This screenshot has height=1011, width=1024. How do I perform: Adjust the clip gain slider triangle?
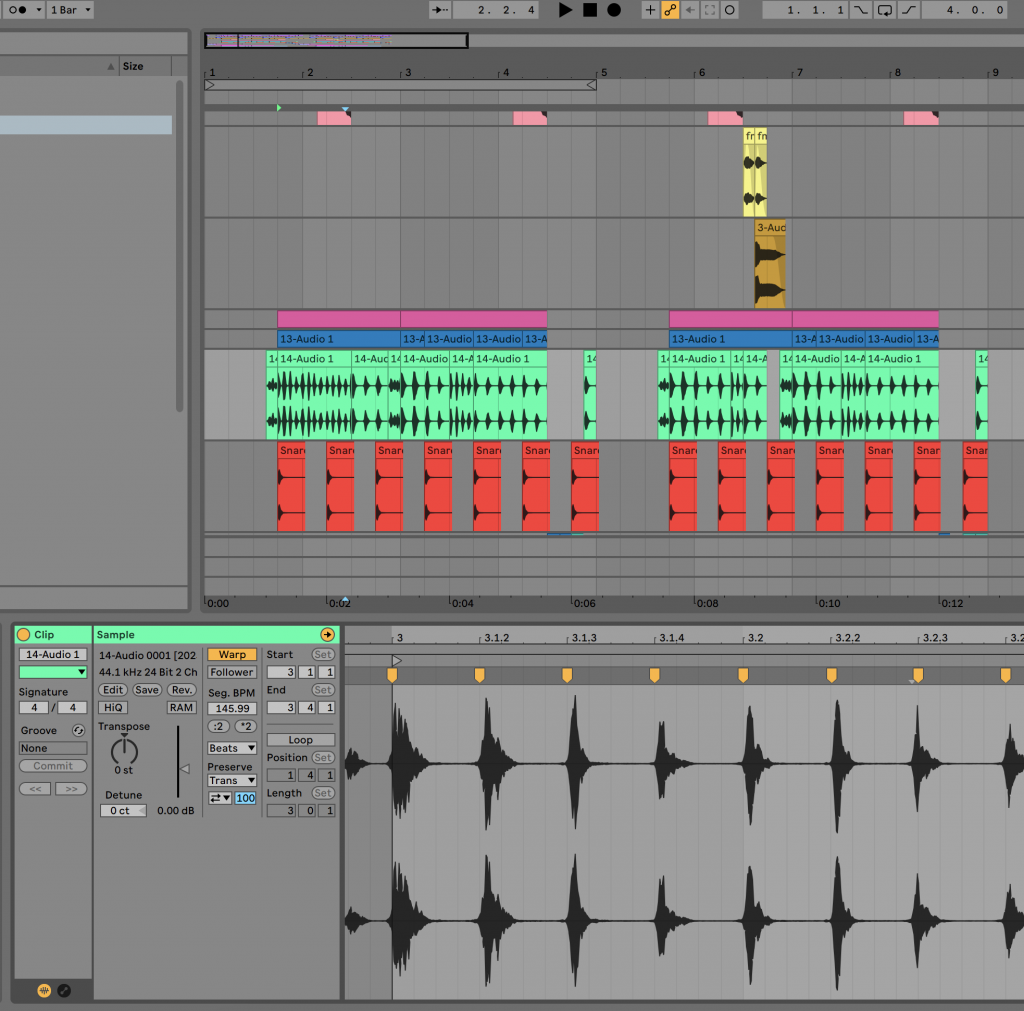pos(185,768)
